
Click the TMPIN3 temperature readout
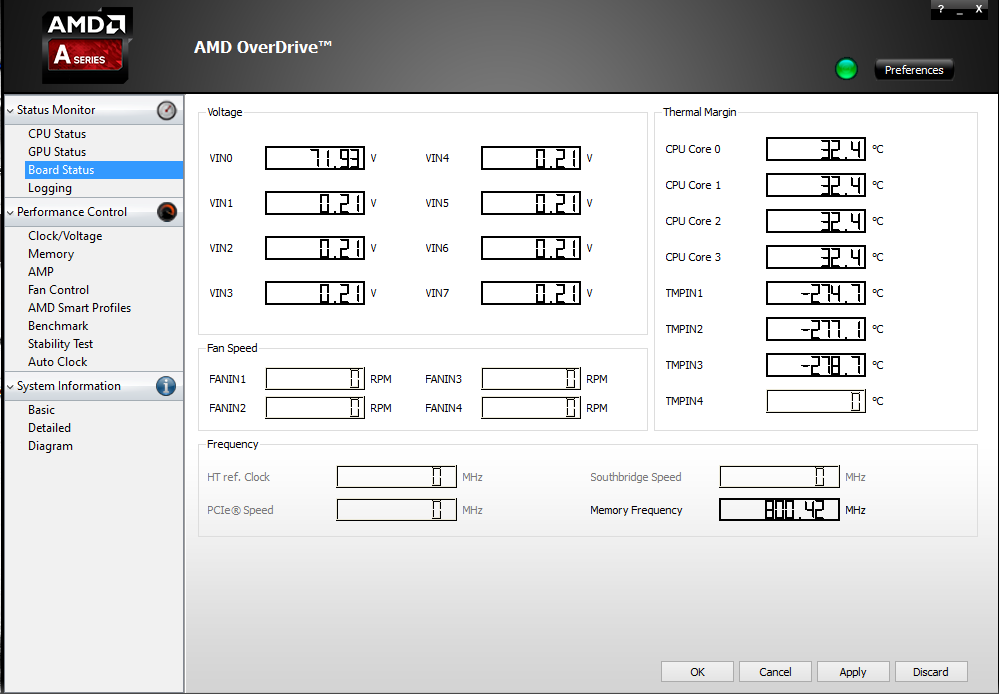point(816,365)
